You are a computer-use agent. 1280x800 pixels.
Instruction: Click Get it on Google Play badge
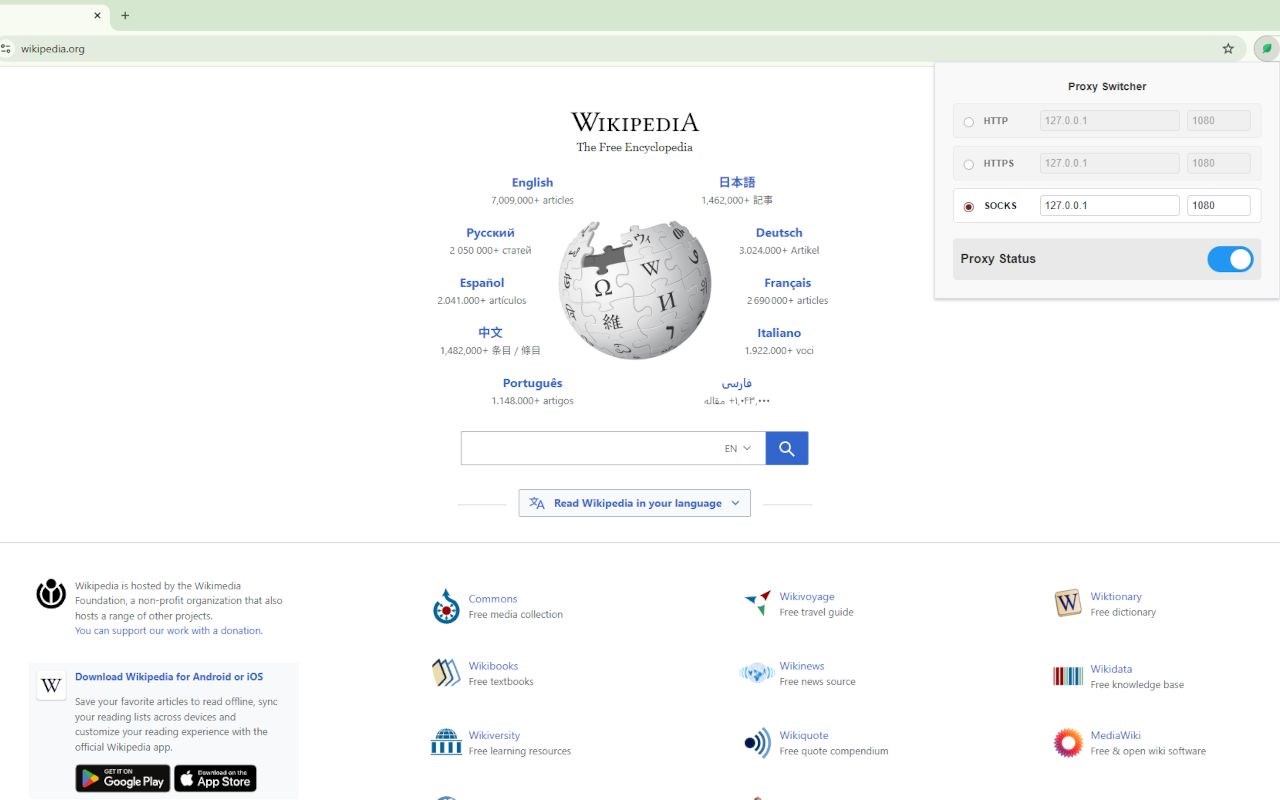pyautogui.click(x=122, y=779)
